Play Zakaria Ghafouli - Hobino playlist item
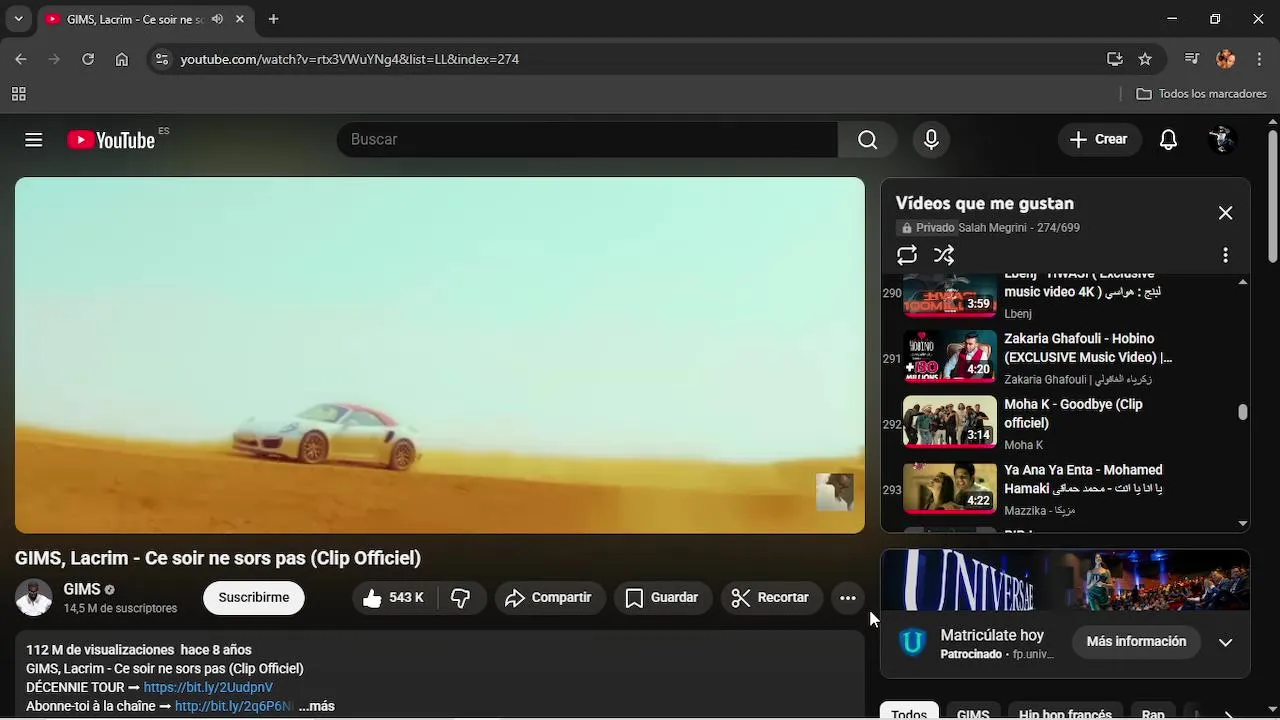The width and height of the screenshot is (1280, 720). [1065, 357]
